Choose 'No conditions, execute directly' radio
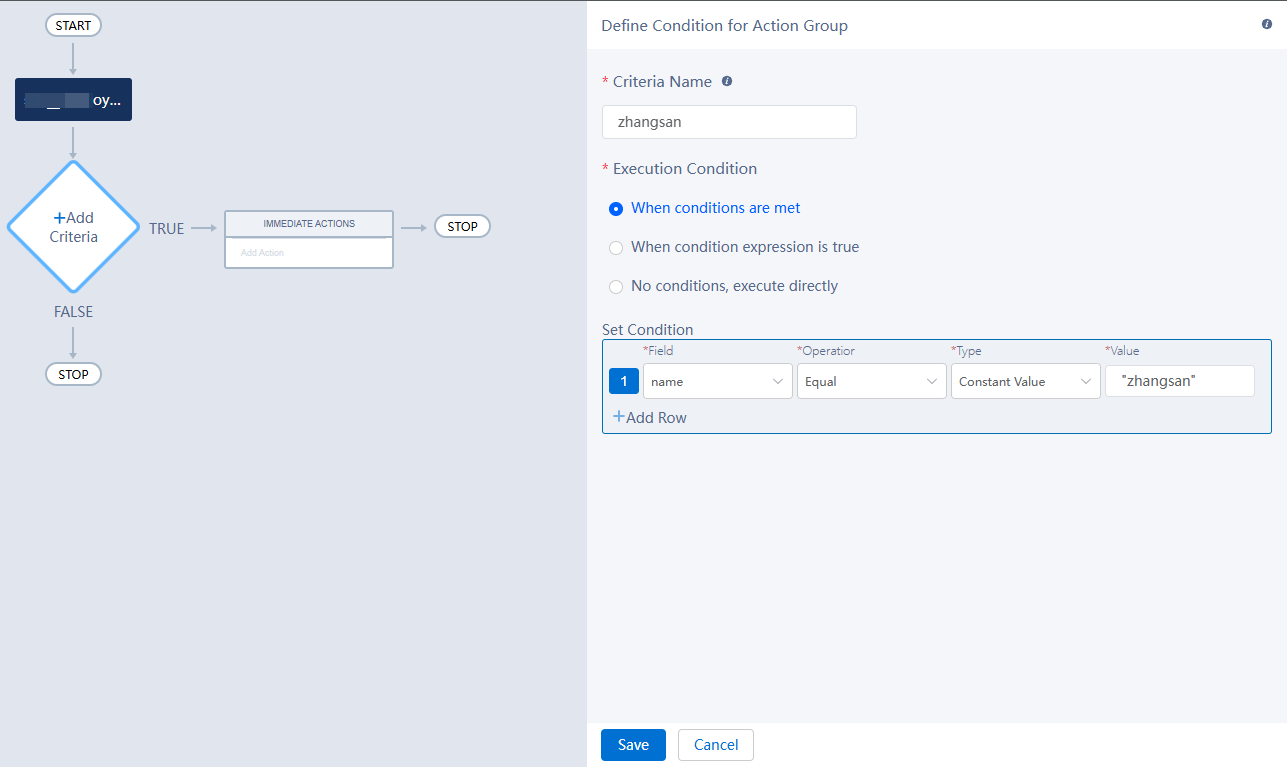Viewport: 1287px width, 767px height. click(x=616, y=286)
